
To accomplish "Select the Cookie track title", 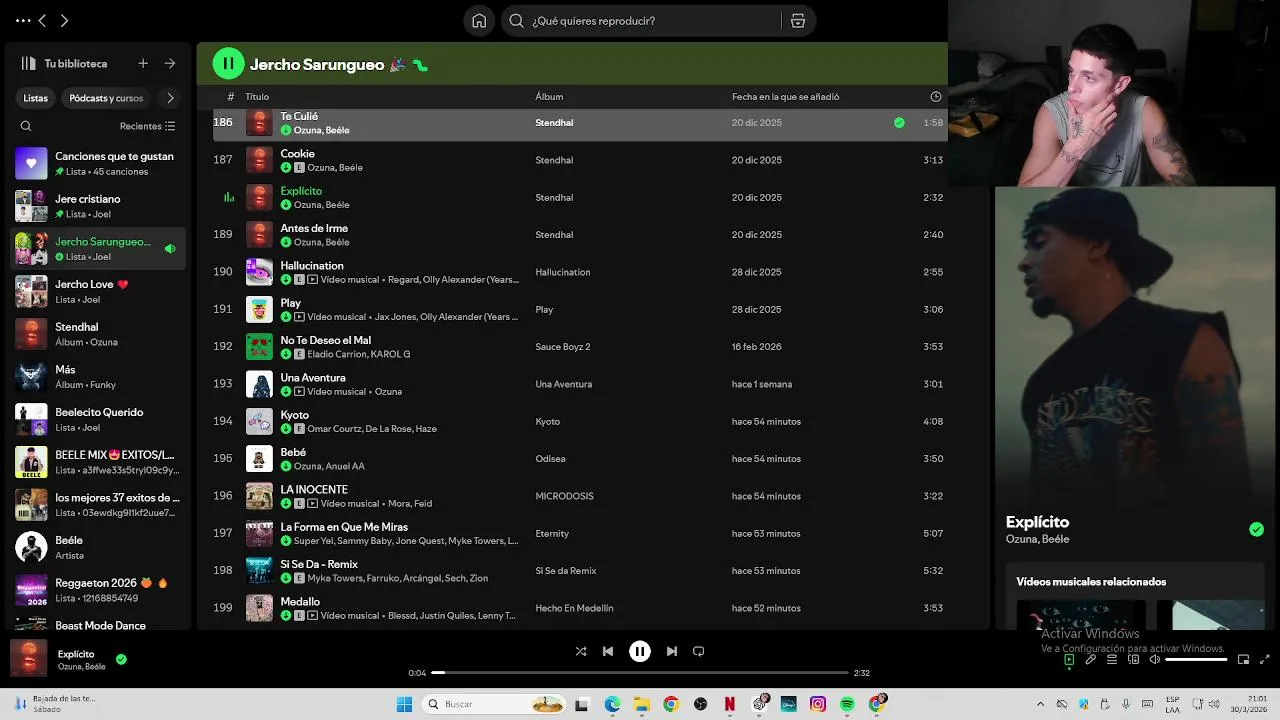I will click(x=297, y=154).
